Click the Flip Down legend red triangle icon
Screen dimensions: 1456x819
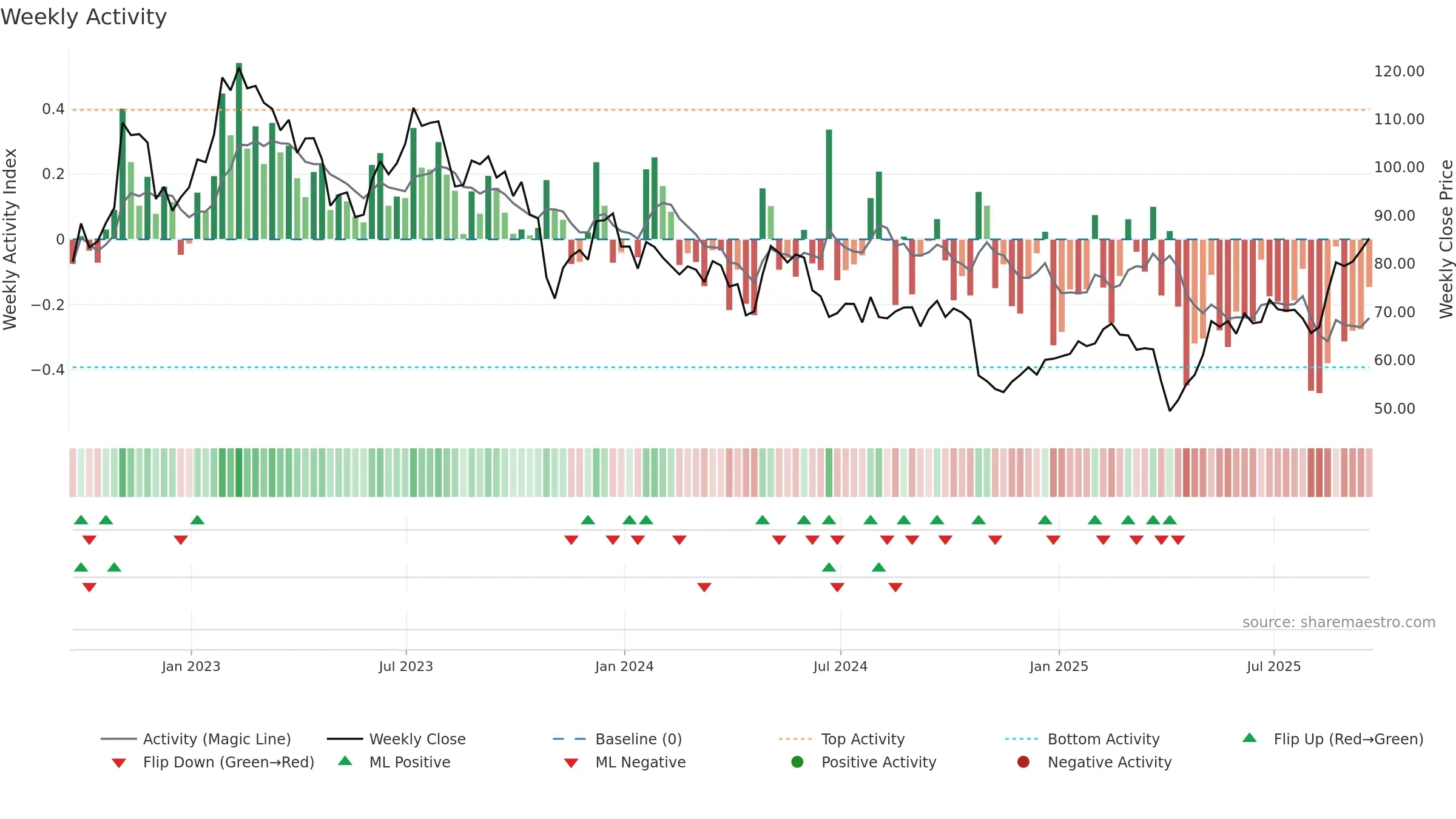[119, 763]
